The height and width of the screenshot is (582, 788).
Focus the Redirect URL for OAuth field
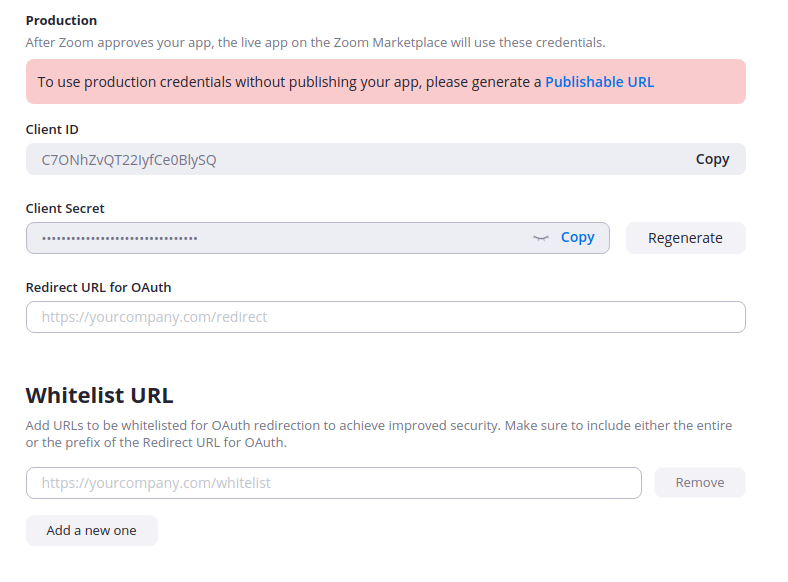click(385, 317)
